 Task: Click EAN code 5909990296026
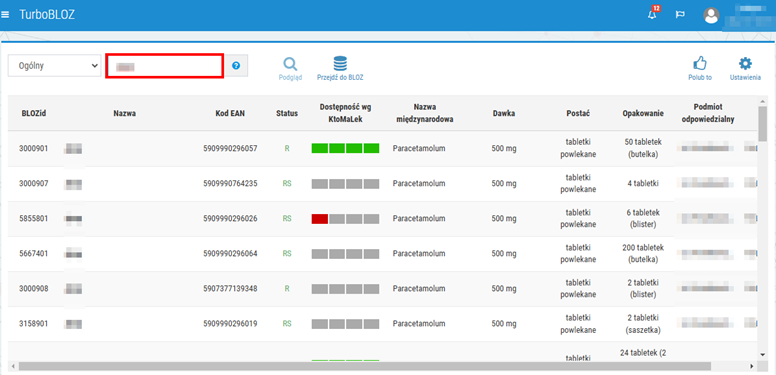[230, 218]
